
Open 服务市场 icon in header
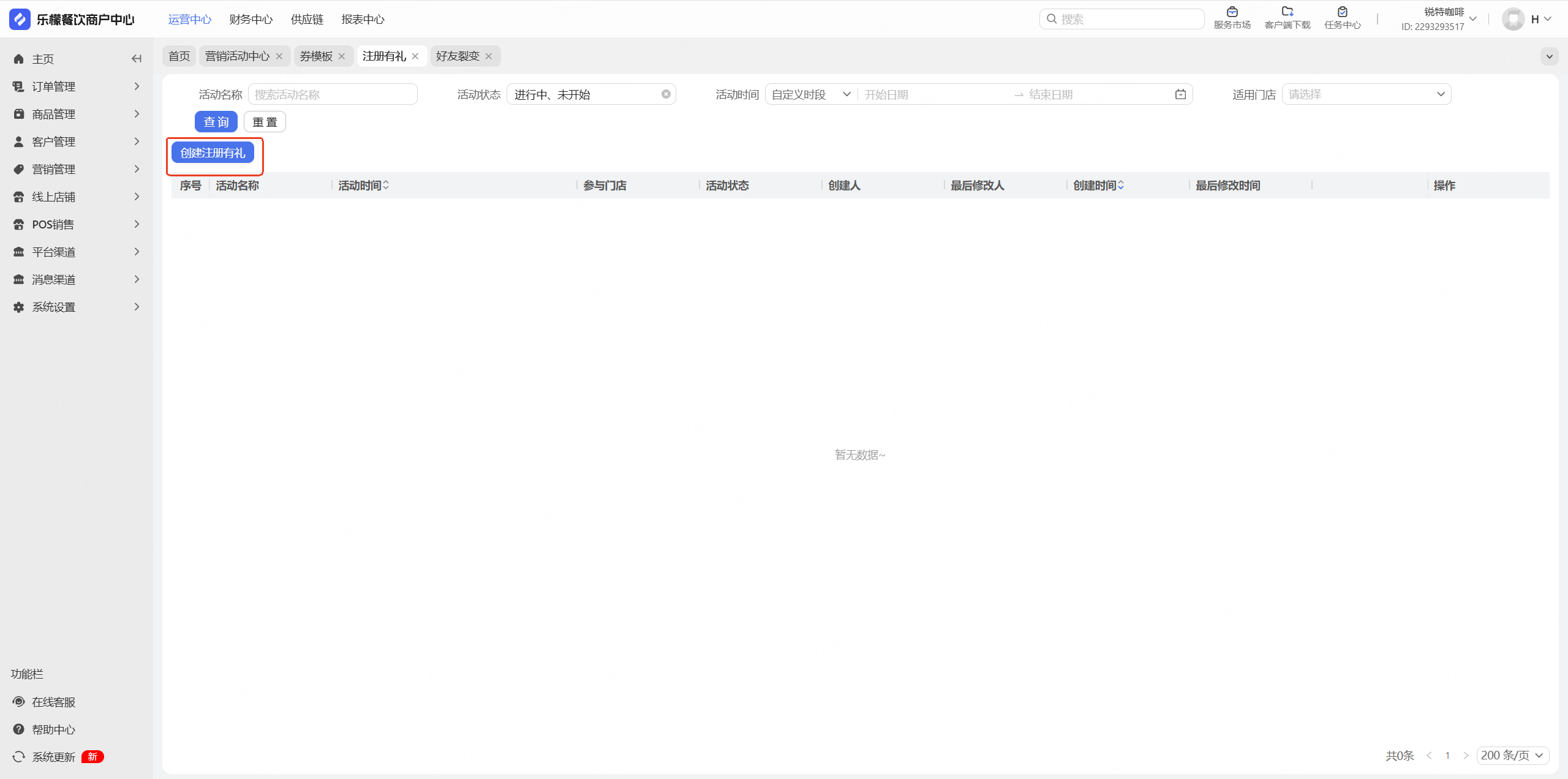coord(1232,12)
